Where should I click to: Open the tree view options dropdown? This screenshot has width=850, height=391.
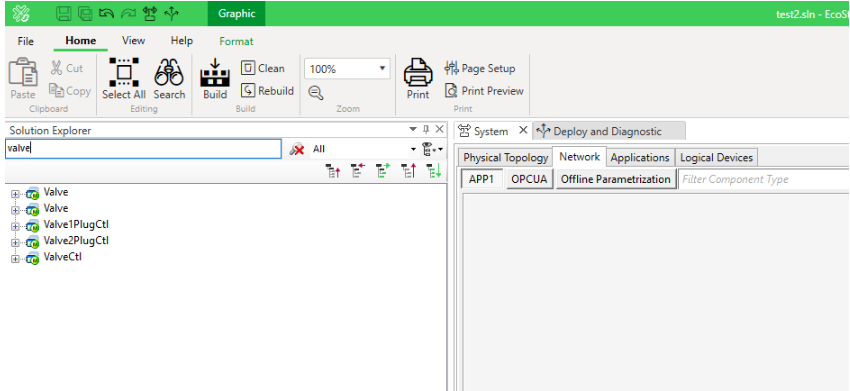click(433, 149)
